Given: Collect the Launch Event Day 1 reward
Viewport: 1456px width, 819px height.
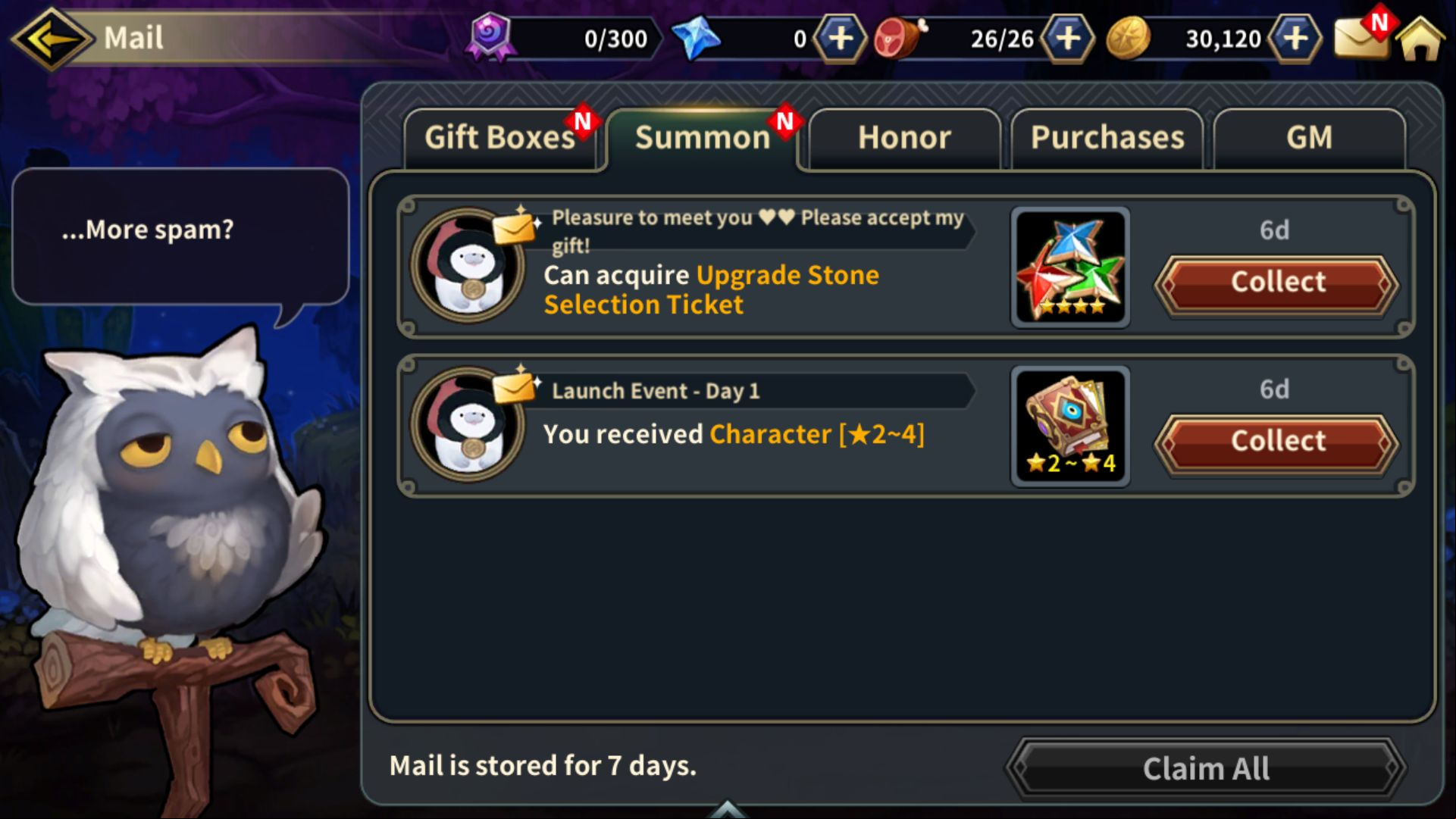Looking at the screenshot, I should pyautogui.click(x=1277, y=442).
